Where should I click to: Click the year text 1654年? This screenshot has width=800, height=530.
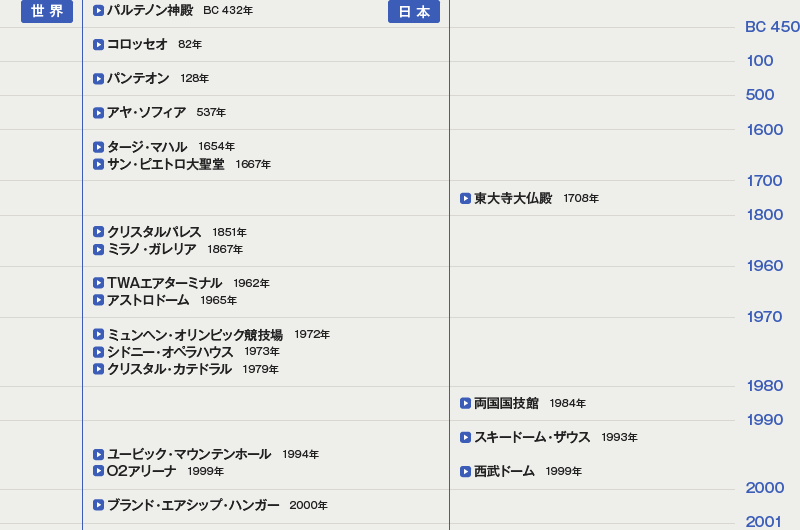217,146
